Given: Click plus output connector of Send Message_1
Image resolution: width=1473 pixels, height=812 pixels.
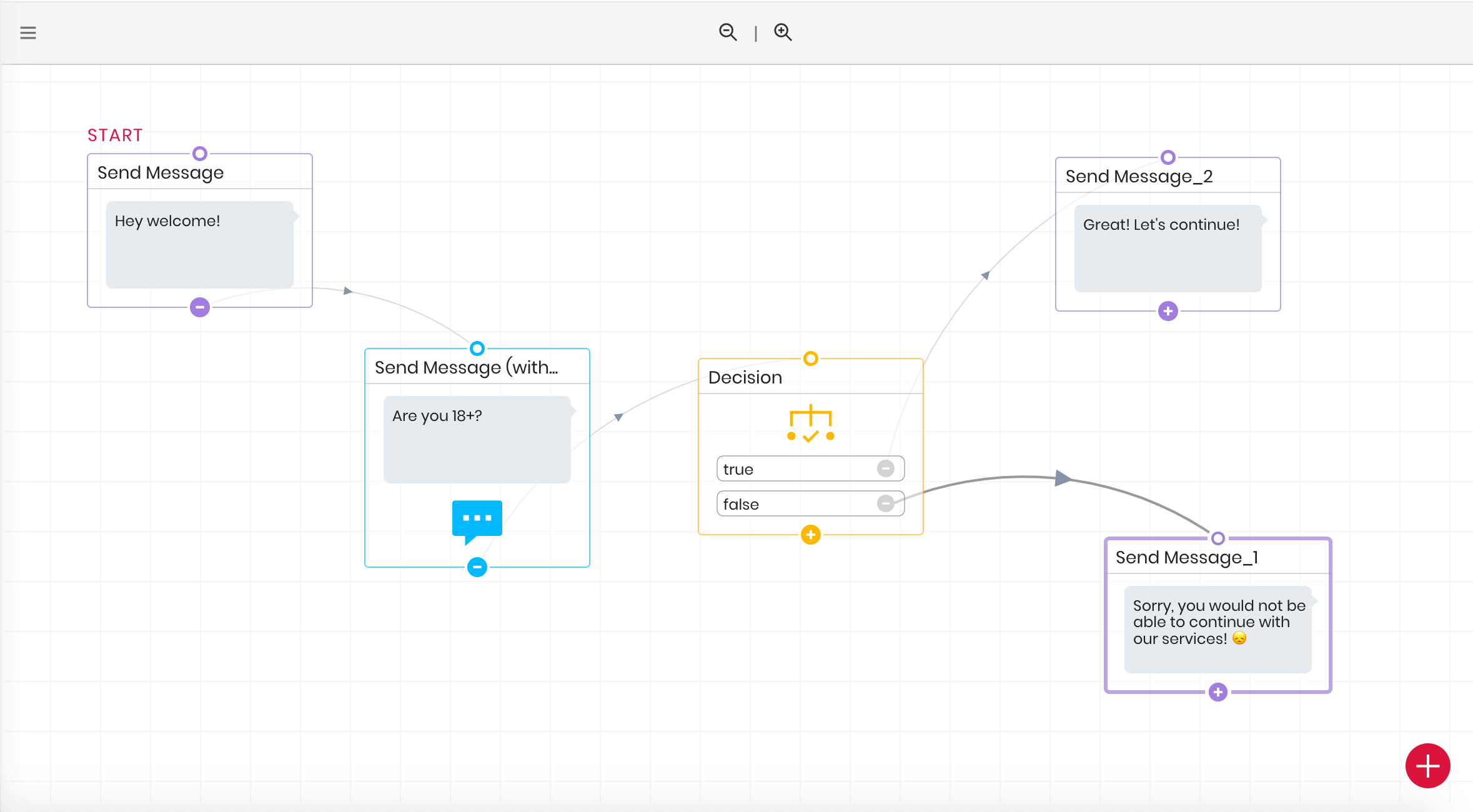Looking at the screenshot, I should (x=1218, y=692).
